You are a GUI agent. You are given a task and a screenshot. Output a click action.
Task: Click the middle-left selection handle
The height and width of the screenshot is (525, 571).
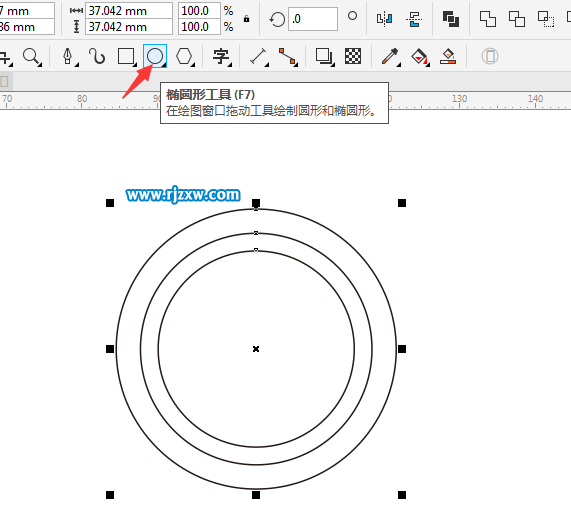pyautogui.click(x=110, y=349)
